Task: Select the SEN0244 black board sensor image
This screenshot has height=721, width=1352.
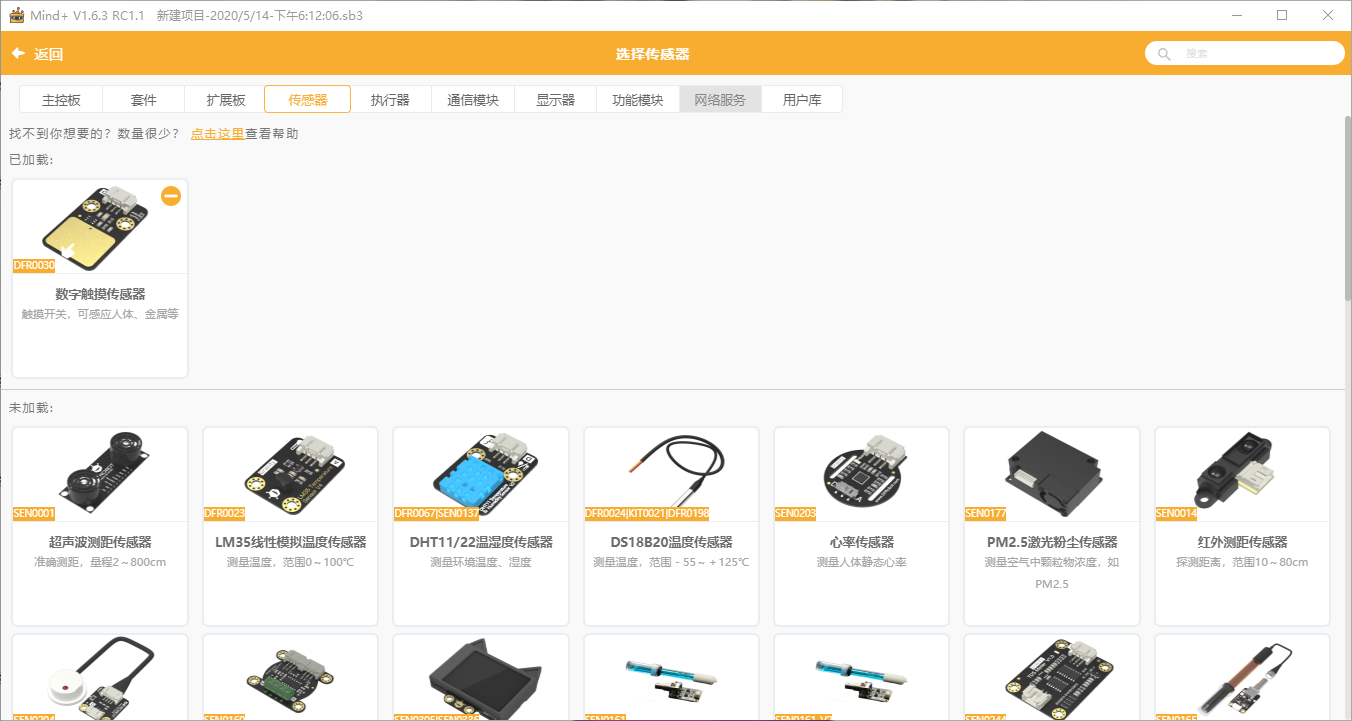Action: tap(1052, 677)
